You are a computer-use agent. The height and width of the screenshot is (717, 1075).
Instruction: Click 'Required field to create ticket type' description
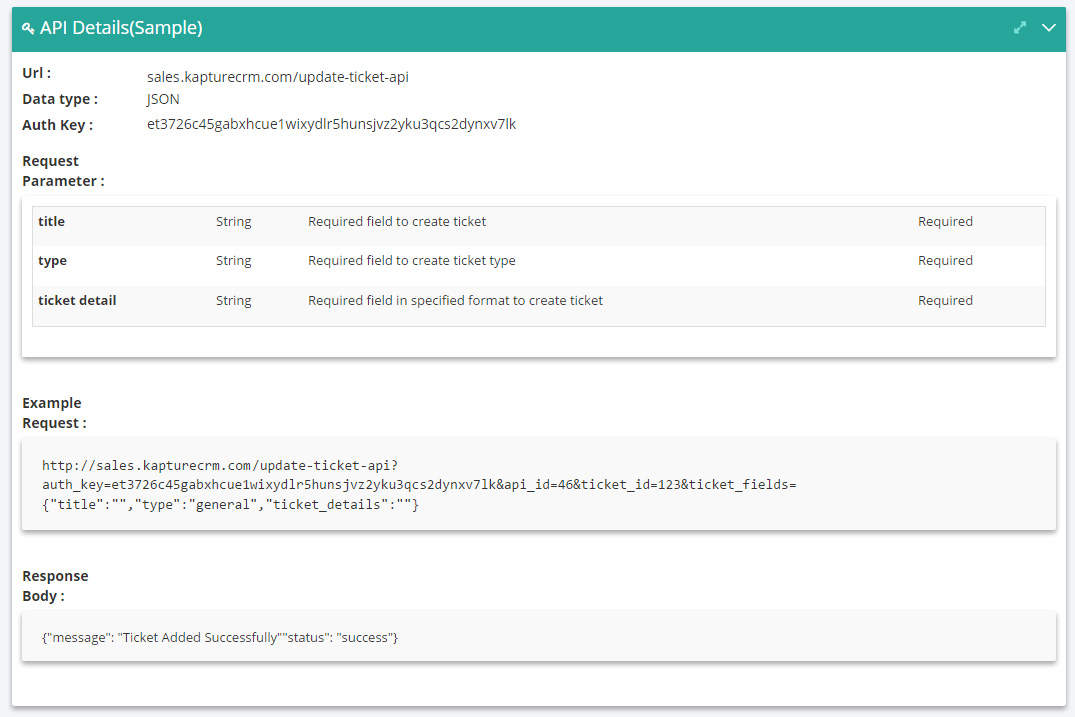pyautogui.click(x=411, y=260)
